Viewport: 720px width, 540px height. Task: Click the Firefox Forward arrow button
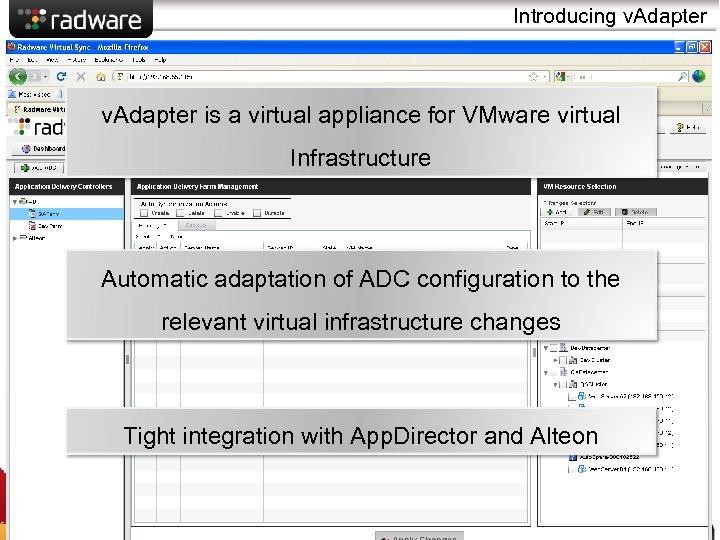[x=35, y=76]
